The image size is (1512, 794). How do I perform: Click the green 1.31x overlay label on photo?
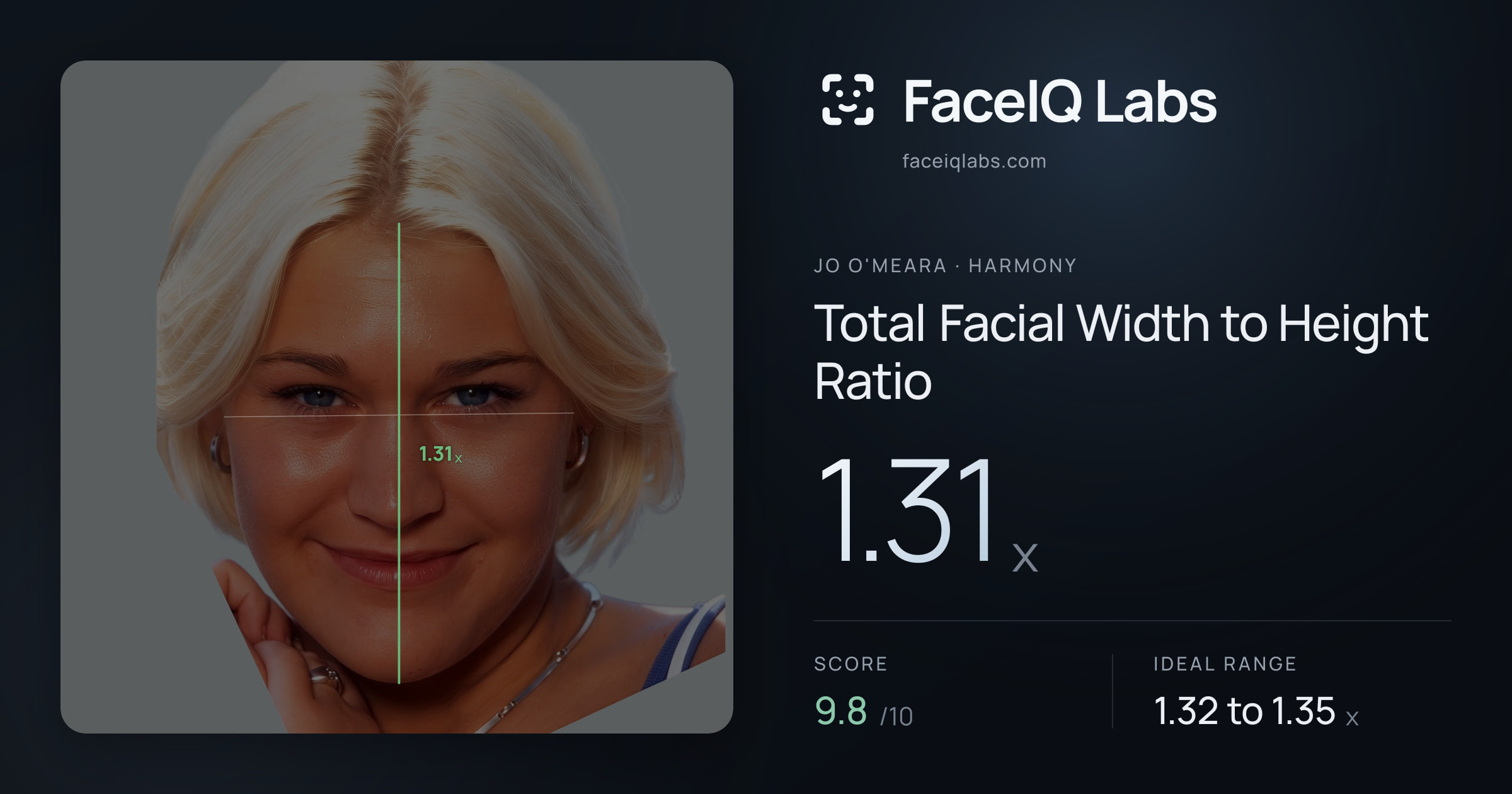tap(440, 454)
